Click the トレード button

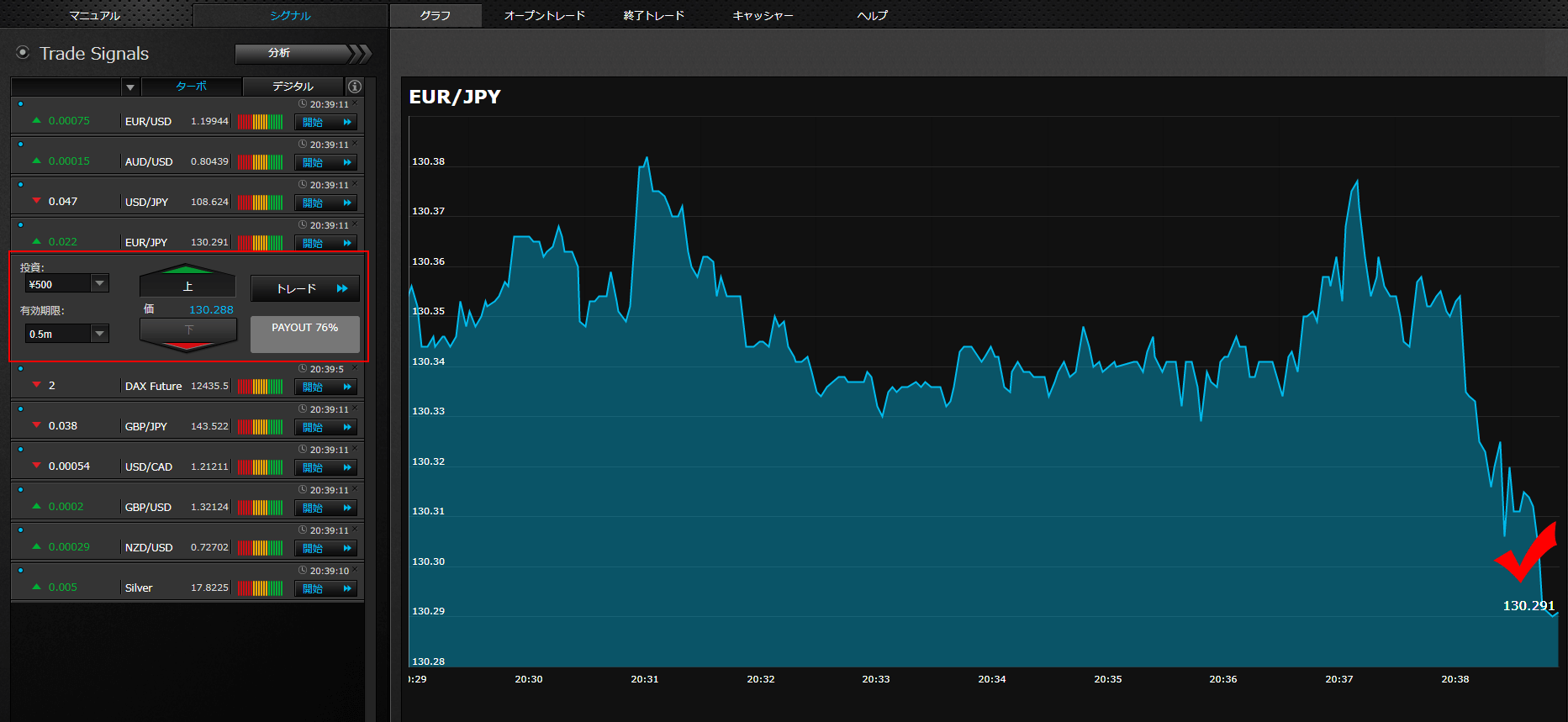pyautogui.click(x=305, y=288)
